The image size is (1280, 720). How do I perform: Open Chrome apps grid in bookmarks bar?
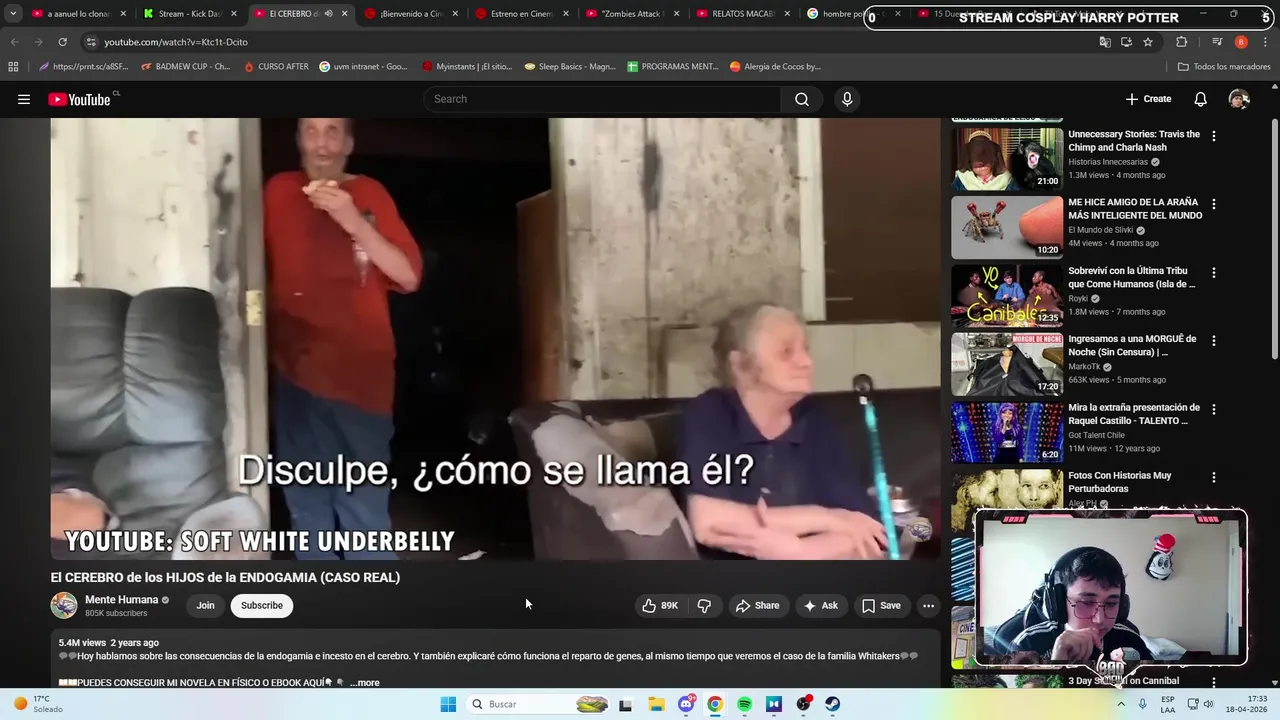pos(13,67)
